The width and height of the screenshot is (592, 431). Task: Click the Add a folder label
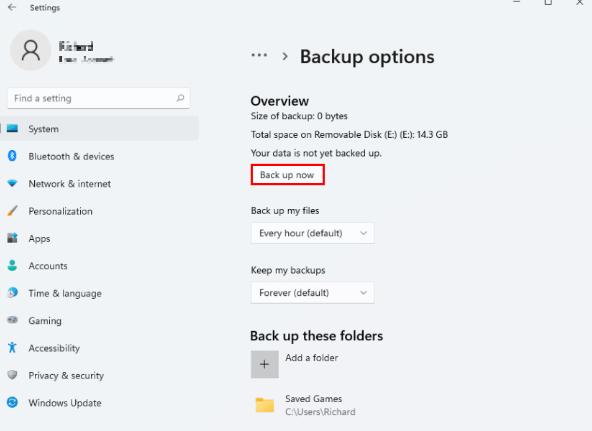[311, 358]
